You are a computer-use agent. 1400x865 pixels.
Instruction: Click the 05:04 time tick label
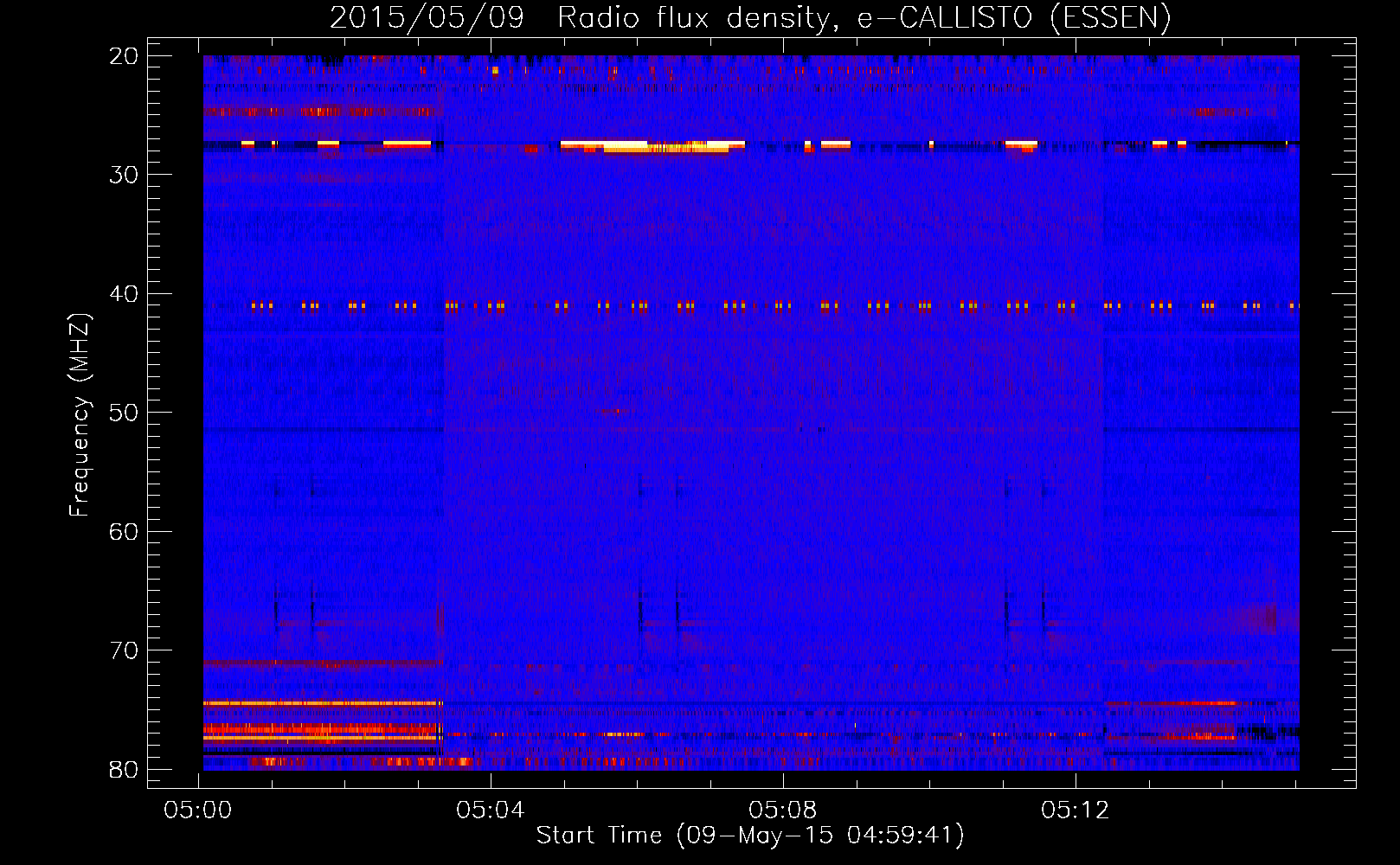click(x=491, y=811)
